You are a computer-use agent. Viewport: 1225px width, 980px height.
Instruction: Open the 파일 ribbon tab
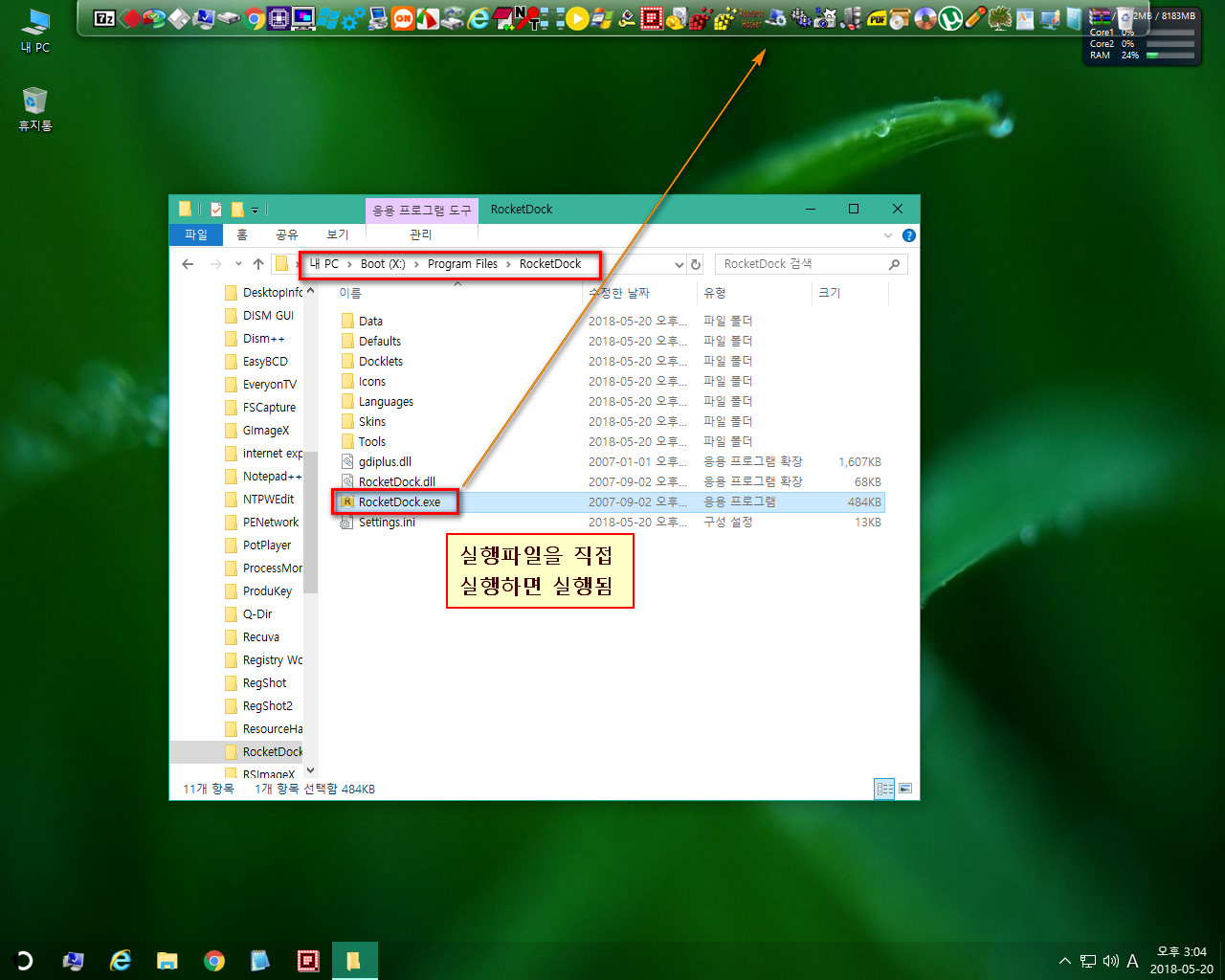tap(196, 234)
